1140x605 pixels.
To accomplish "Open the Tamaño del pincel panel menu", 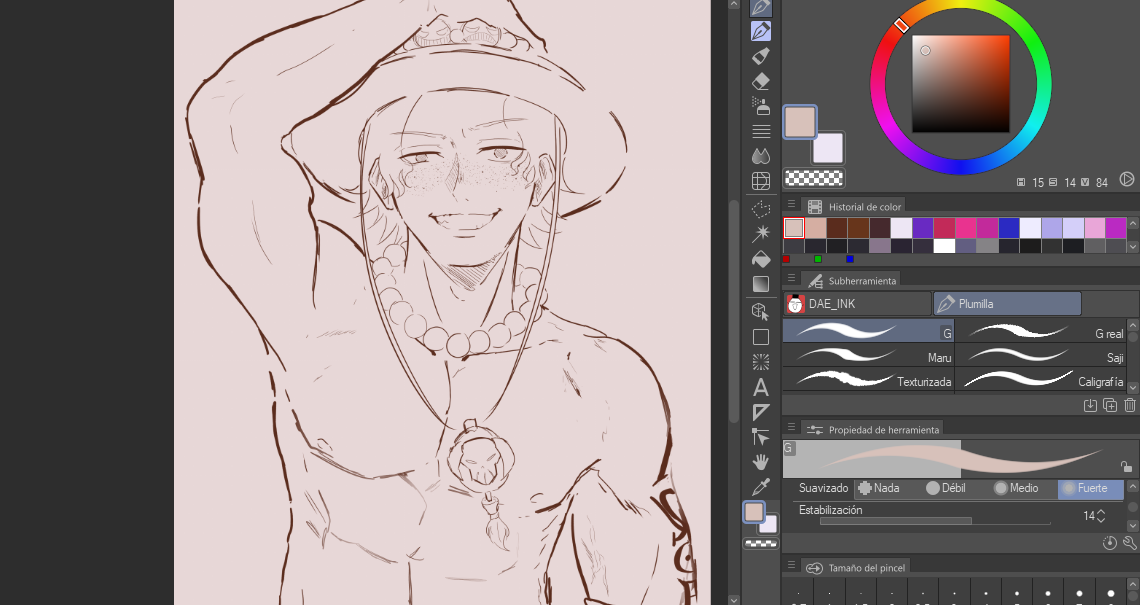I will pyautogui.click(x=791, y=564).
